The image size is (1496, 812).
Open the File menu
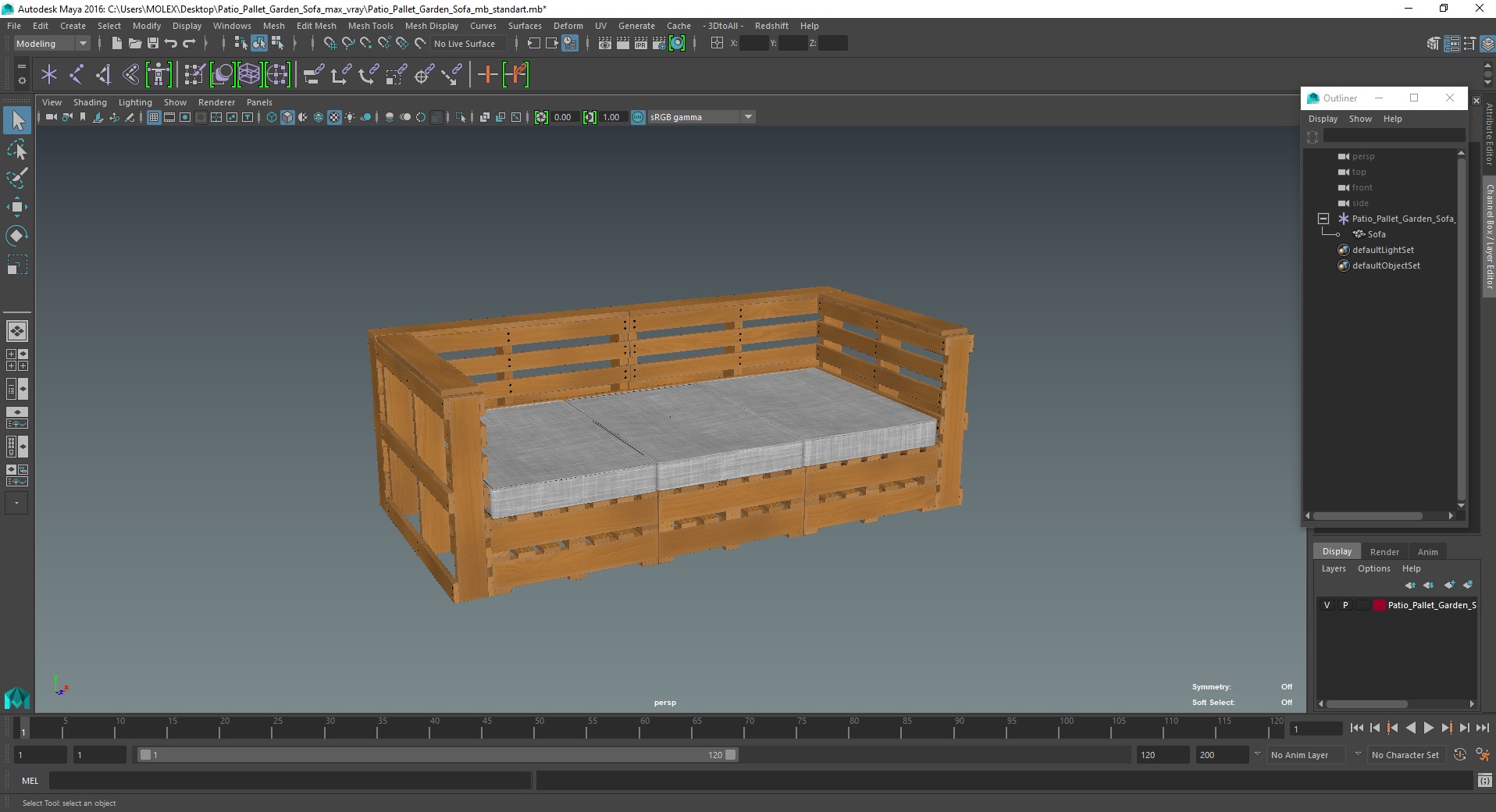pos(14,26)
